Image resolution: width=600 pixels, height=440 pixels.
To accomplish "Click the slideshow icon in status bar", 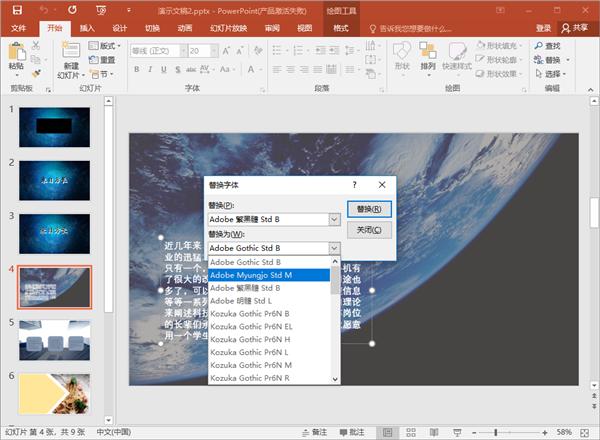I will pyautogui.click(x=457, y=432).
